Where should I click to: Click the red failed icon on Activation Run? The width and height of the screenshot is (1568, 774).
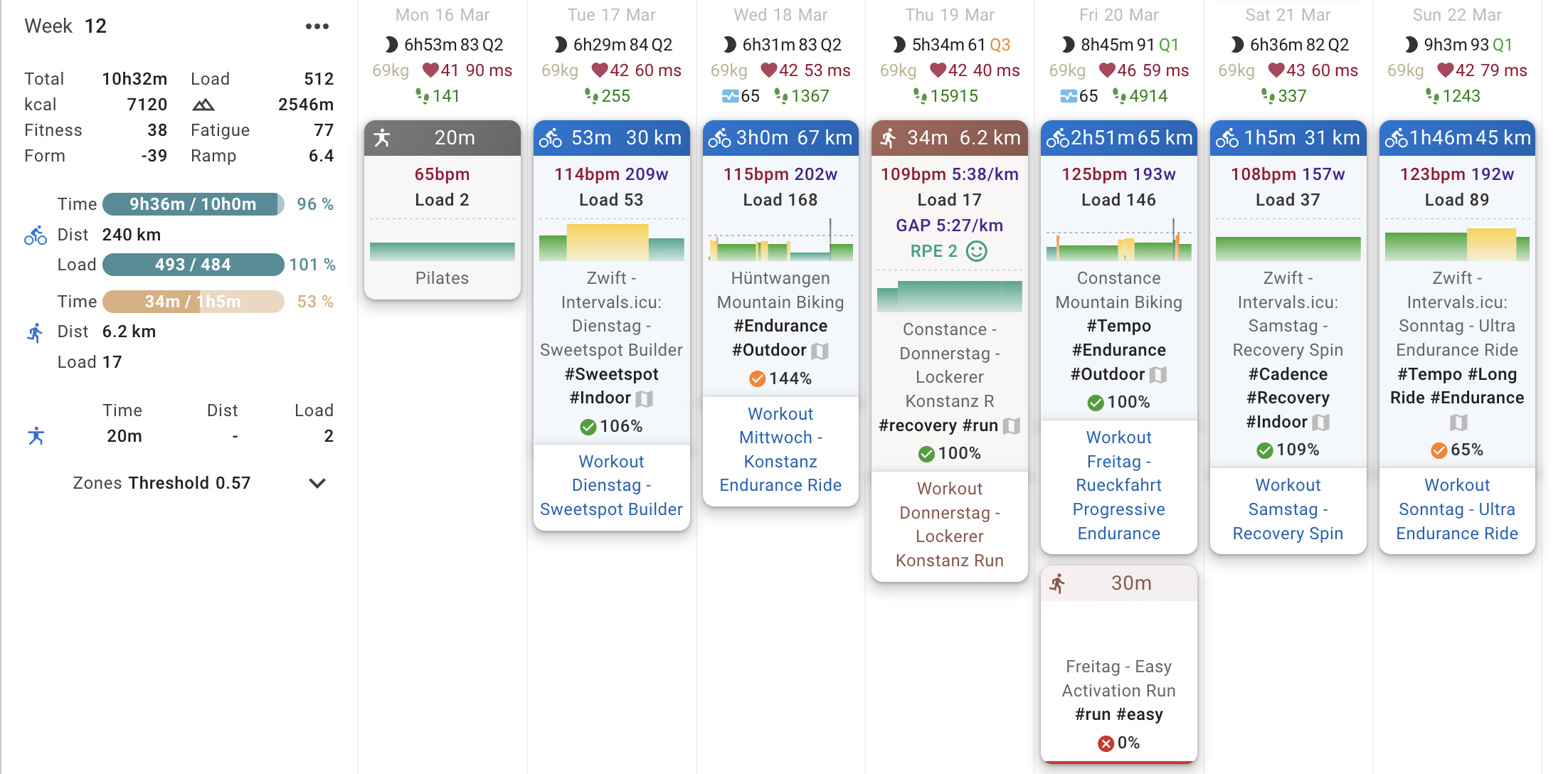coord(1106,743)
